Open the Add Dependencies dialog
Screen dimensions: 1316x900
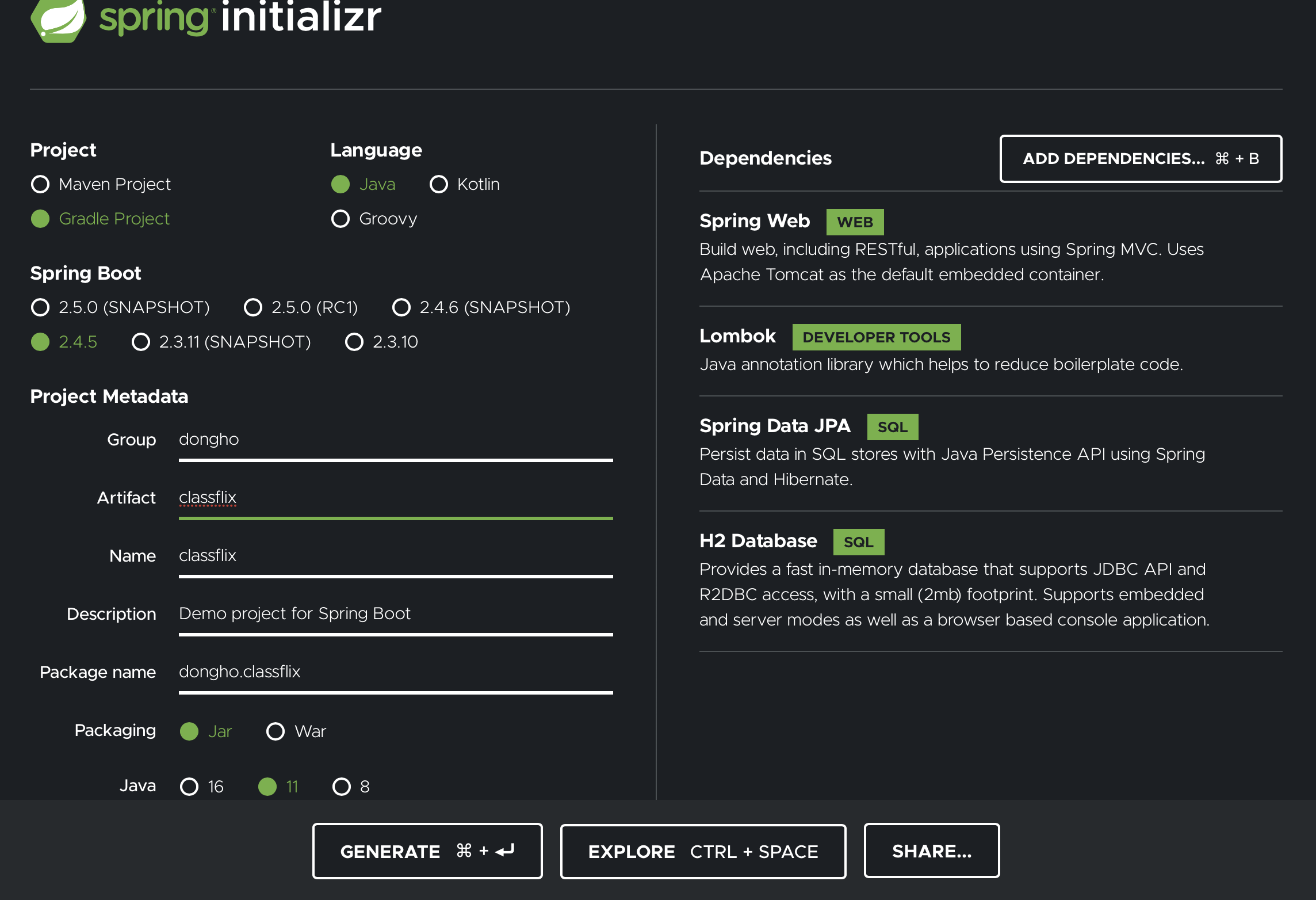1140,159
